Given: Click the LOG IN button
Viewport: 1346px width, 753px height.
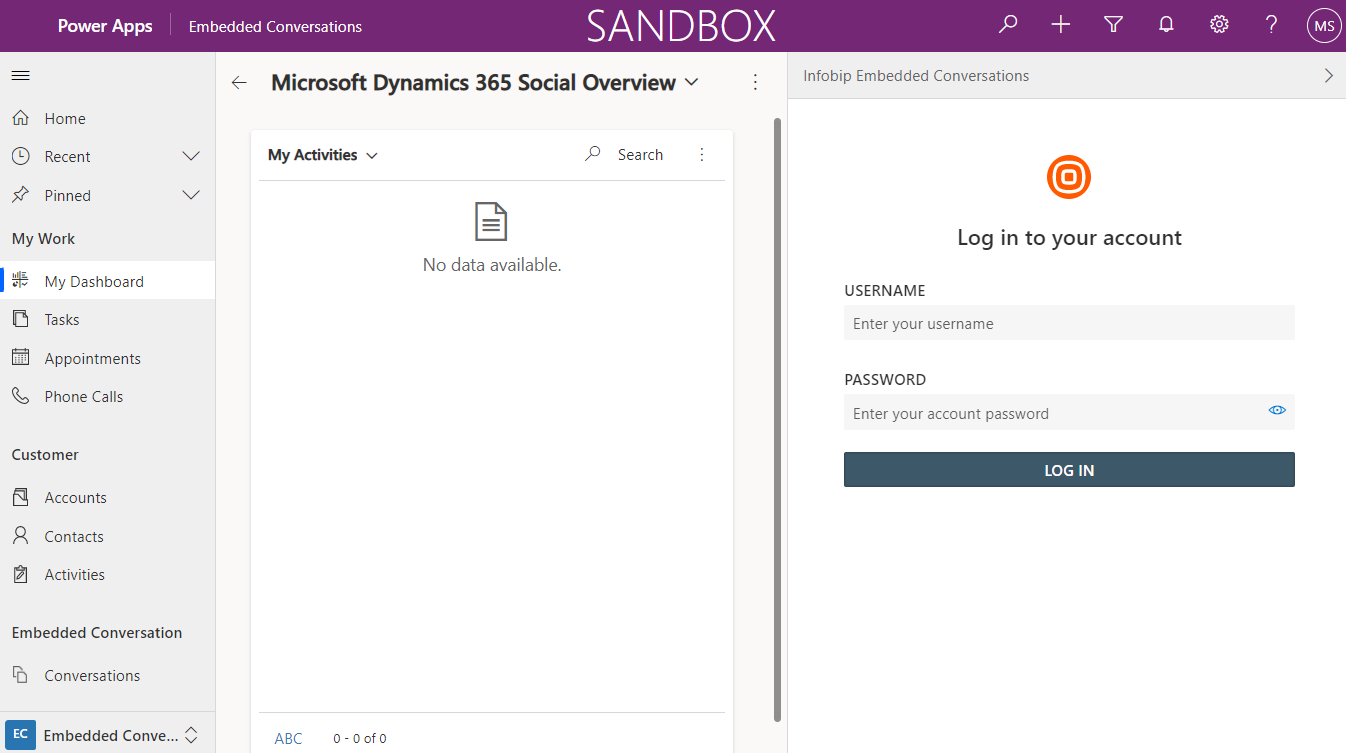Looking at the screenshot, I should click(x=1069, y=470).
